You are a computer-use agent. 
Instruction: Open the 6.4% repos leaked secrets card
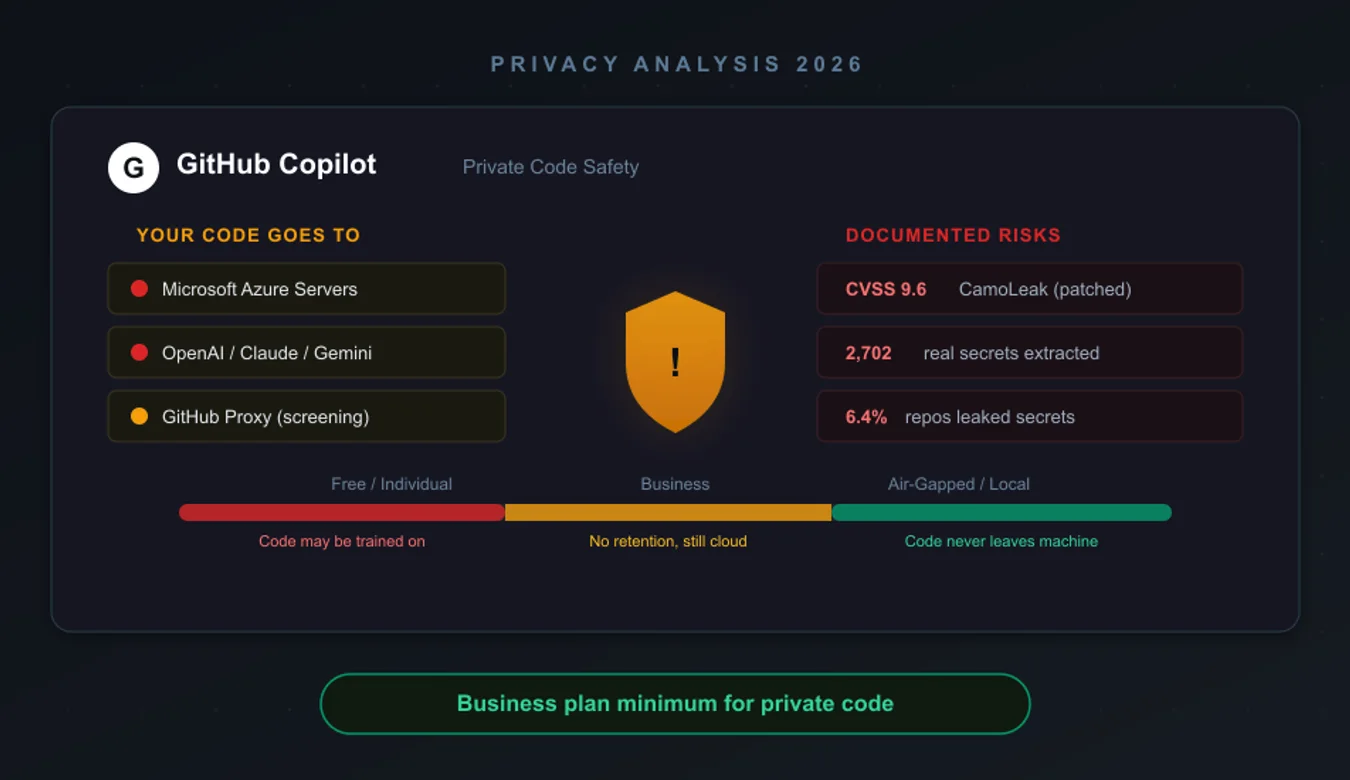(1030, 417)
